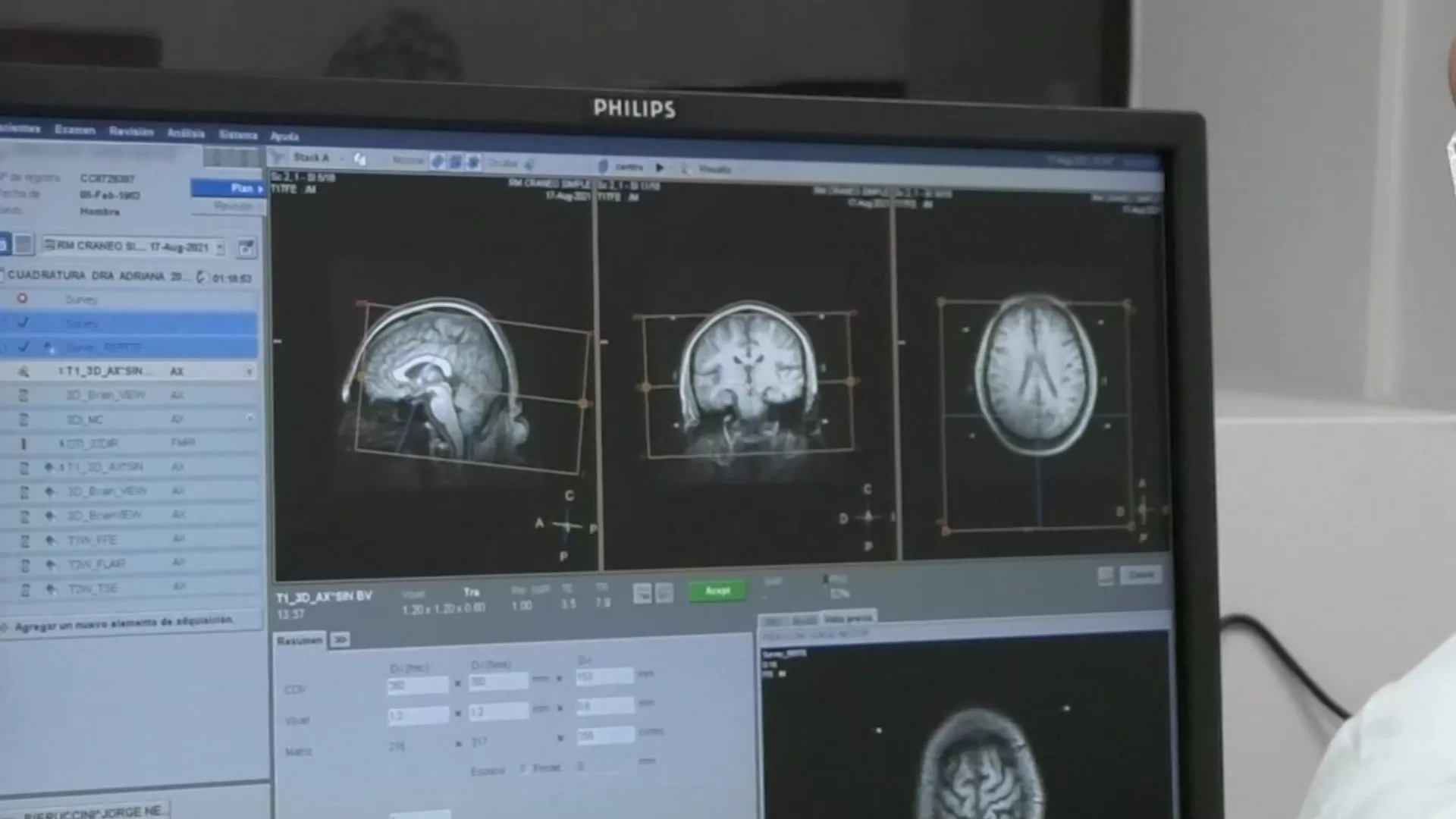
Task: Click the greyed Revisión button below Plan
Action: coord(227,206)
